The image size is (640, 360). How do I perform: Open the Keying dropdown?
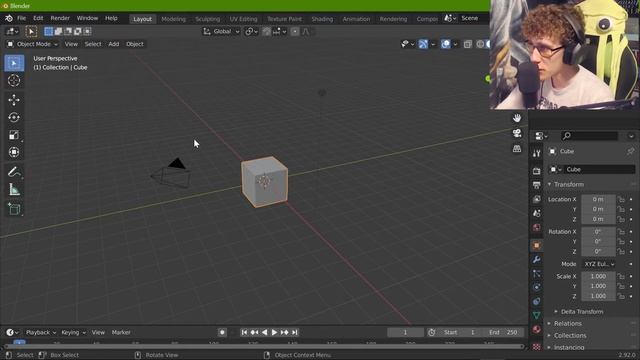tap(73, 333)
